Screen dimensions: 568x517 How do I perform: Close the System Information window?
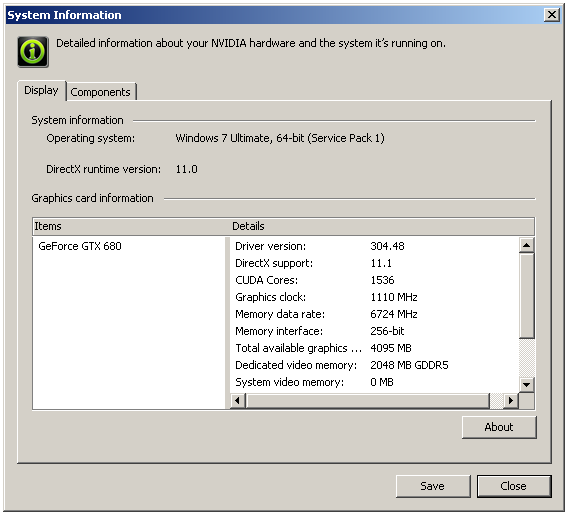(x=552, y=15)
